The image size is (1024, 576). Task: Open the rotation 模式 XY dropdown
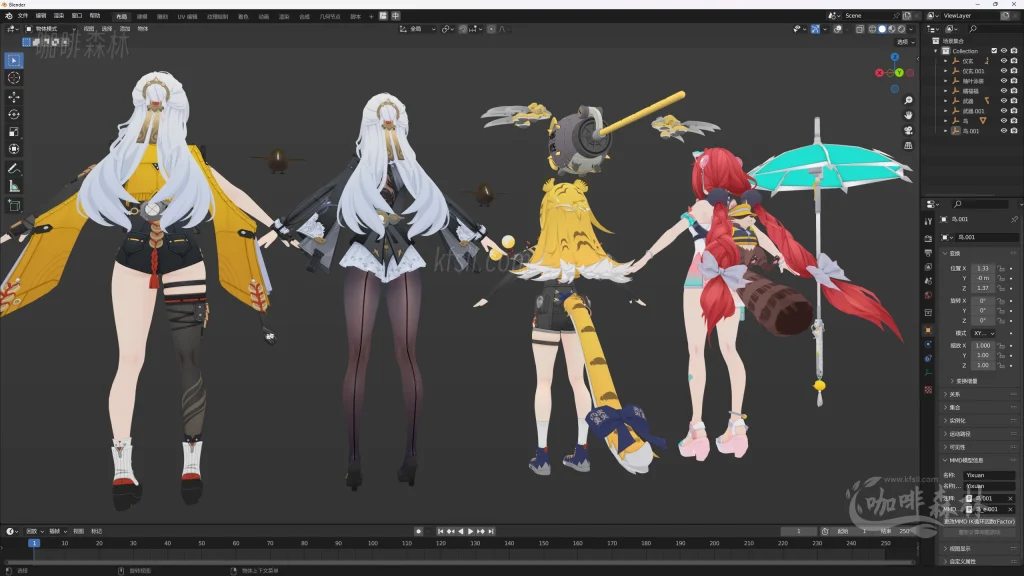pos(984,333)
